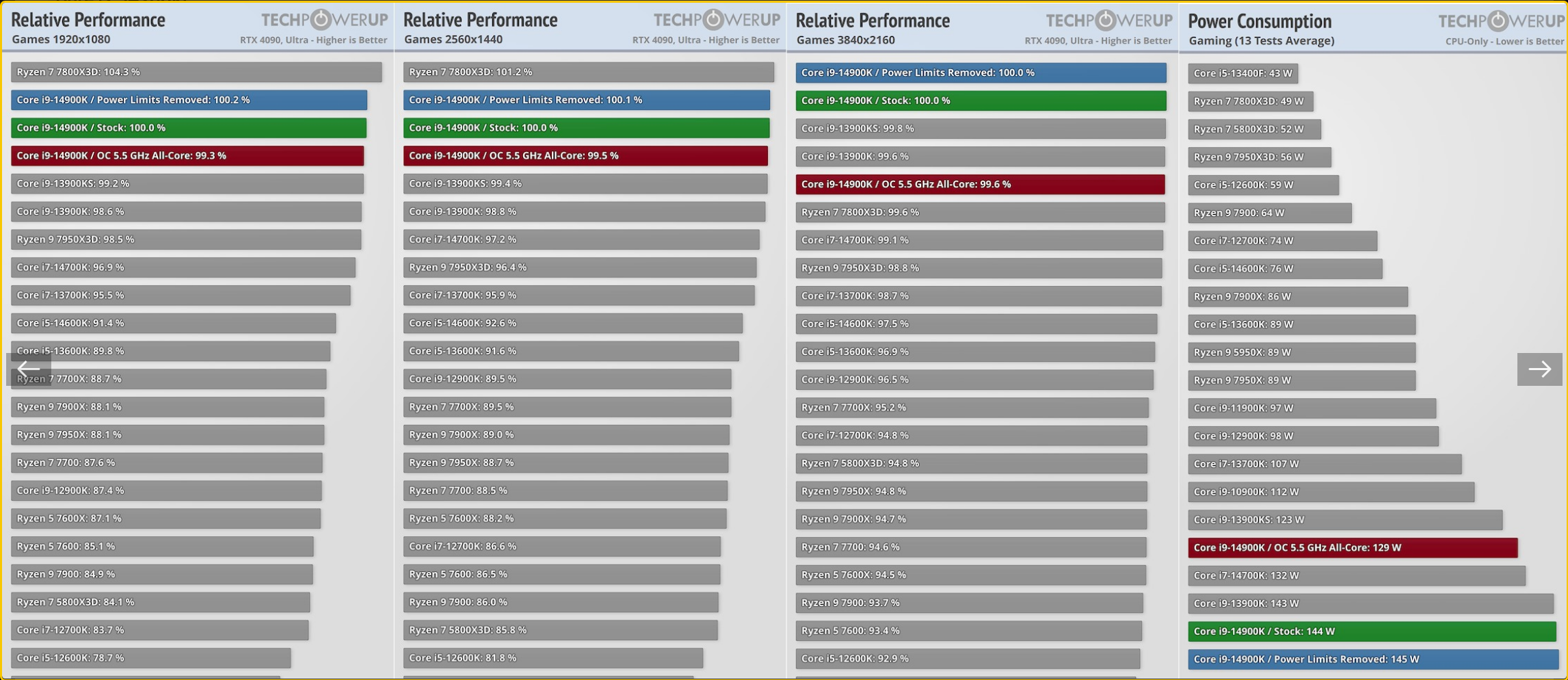Click 'Core i7-14700K: 96.9 %' bar
This screenshot has width=1568, height=680.
[183, 267]
